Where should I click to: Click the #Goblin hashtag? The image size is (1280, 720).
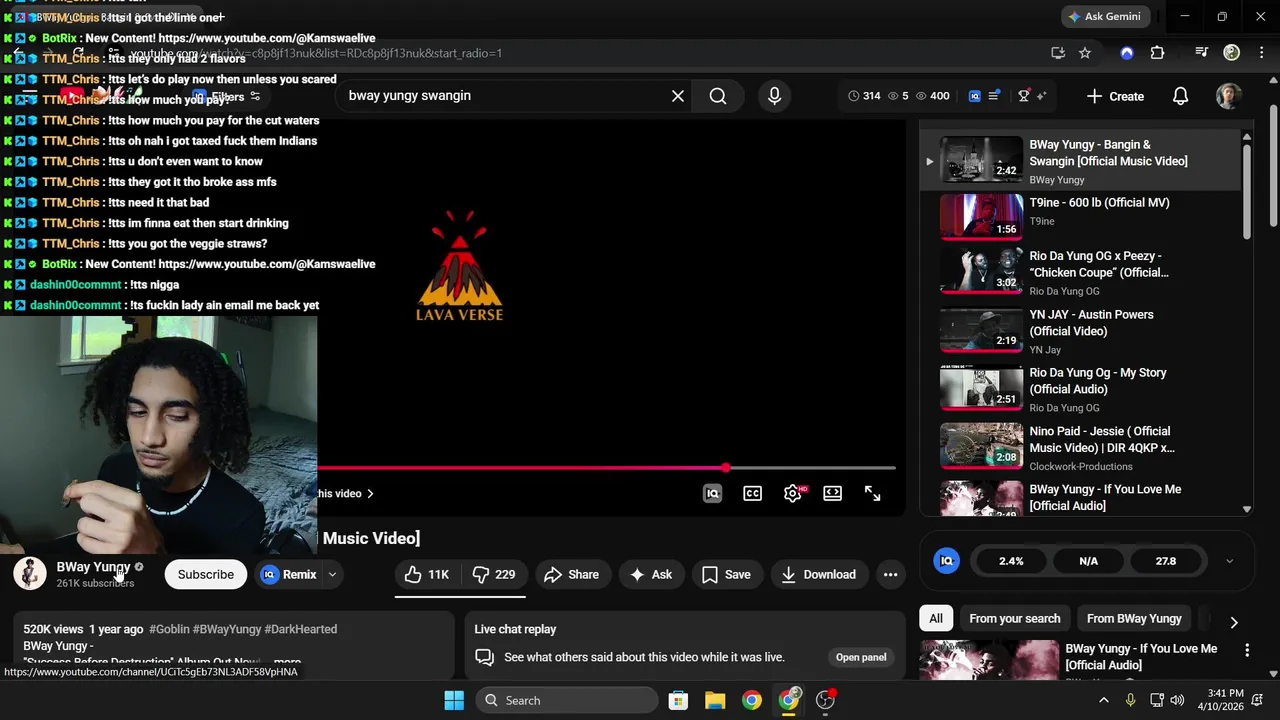click(x=169, y=629)
